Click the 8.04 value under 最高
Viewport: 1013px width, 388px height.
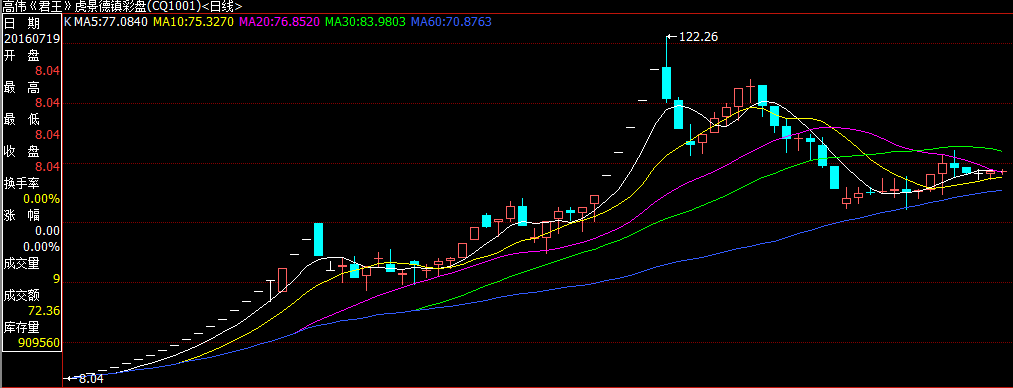pos(48,103)
